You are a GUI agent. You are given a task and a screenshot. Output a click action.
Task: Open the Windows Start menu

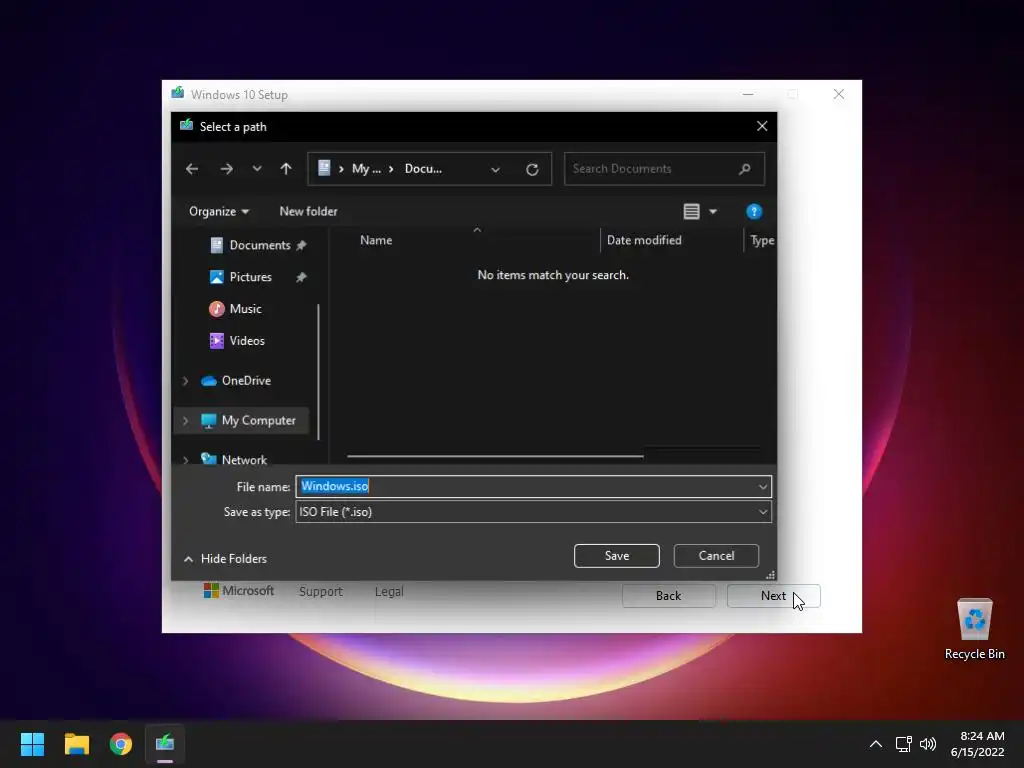(32, 744)
